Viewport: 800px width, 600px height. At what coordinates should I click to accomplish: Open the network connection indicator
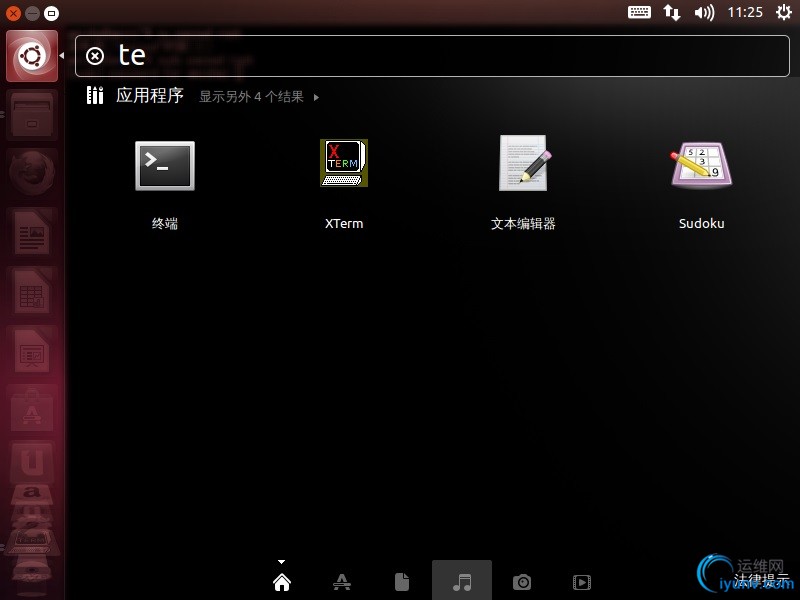672,12
